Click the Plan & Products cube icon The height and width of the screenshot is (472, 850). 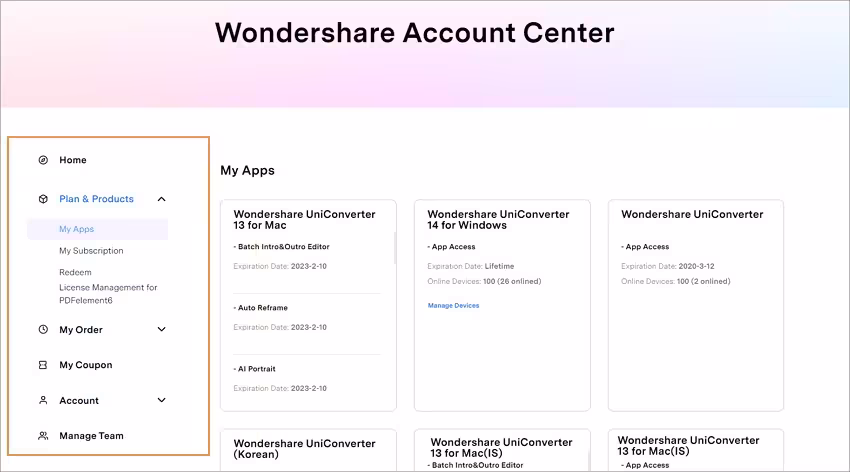(x=43, y=199)
